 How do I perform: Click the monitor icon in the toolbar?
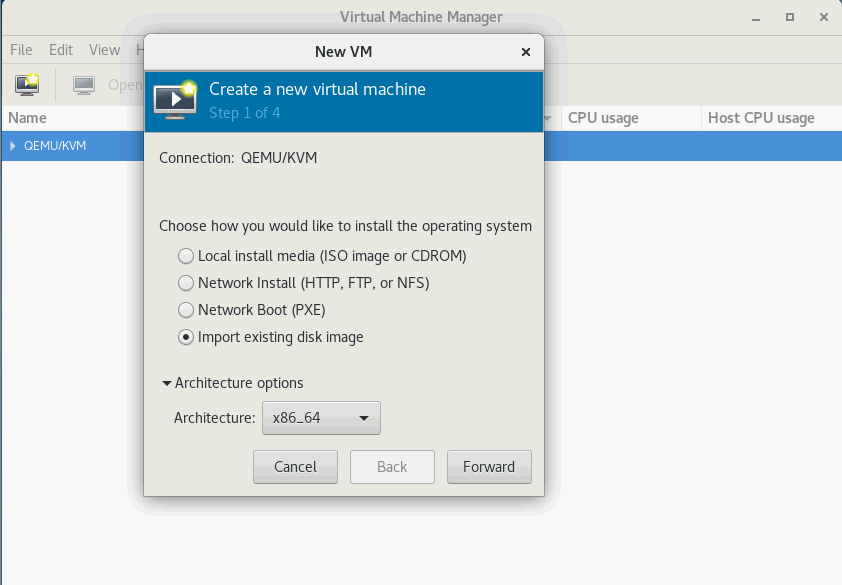coord(84,85)
